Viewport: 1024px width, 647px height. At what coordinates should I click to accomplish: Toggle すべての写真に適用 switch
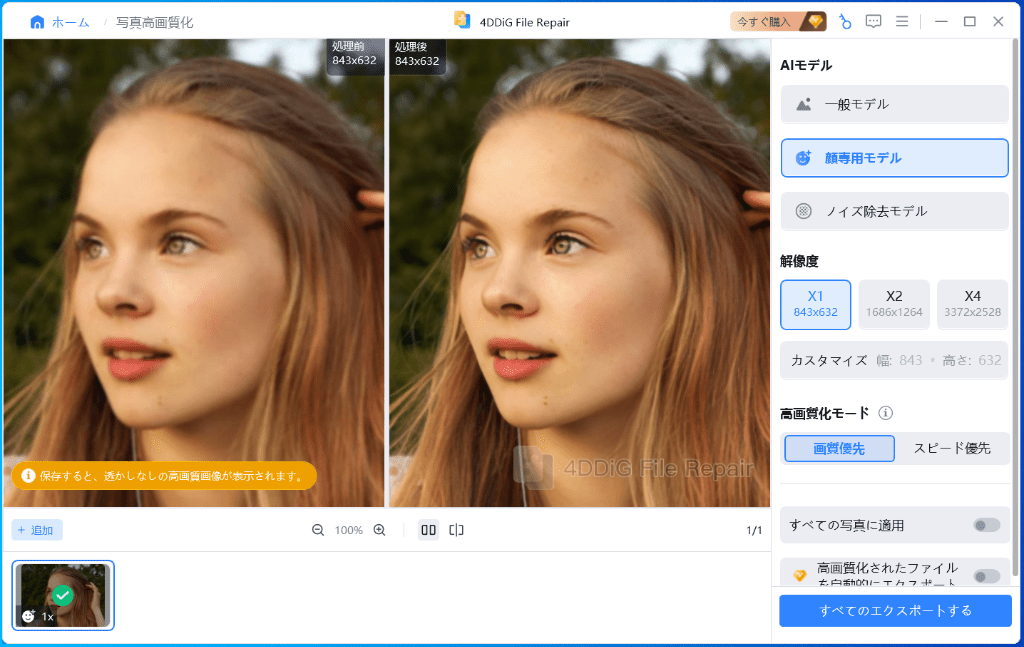(x=986, y=525)
